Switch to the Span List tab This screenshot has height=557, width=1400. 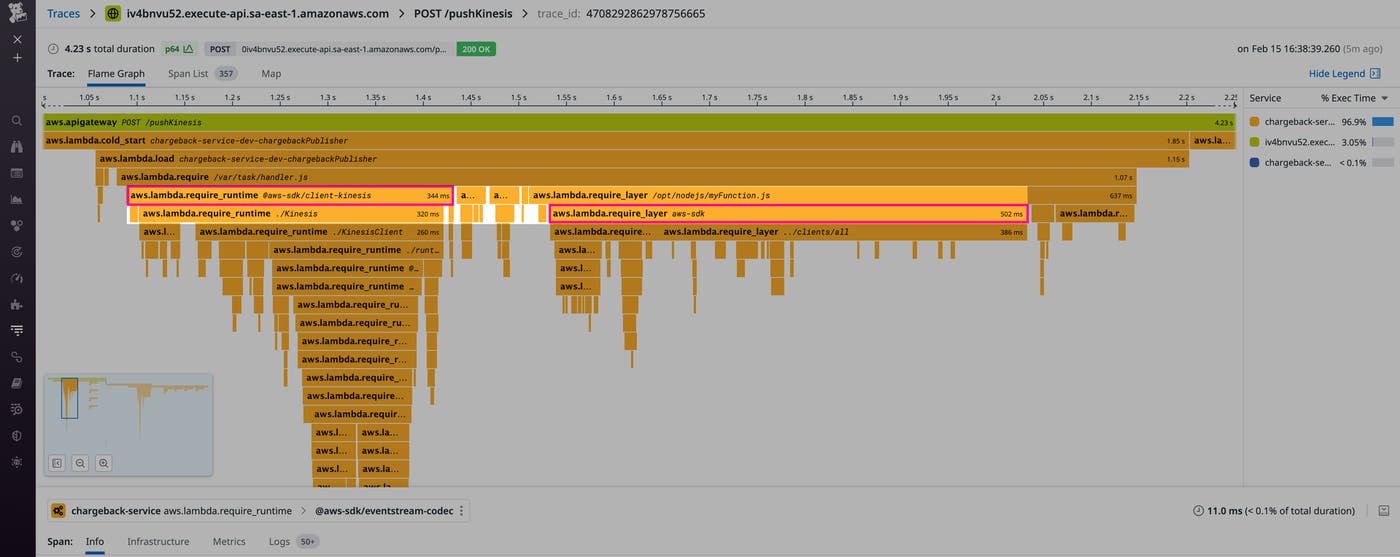click(x=188, y=73)
